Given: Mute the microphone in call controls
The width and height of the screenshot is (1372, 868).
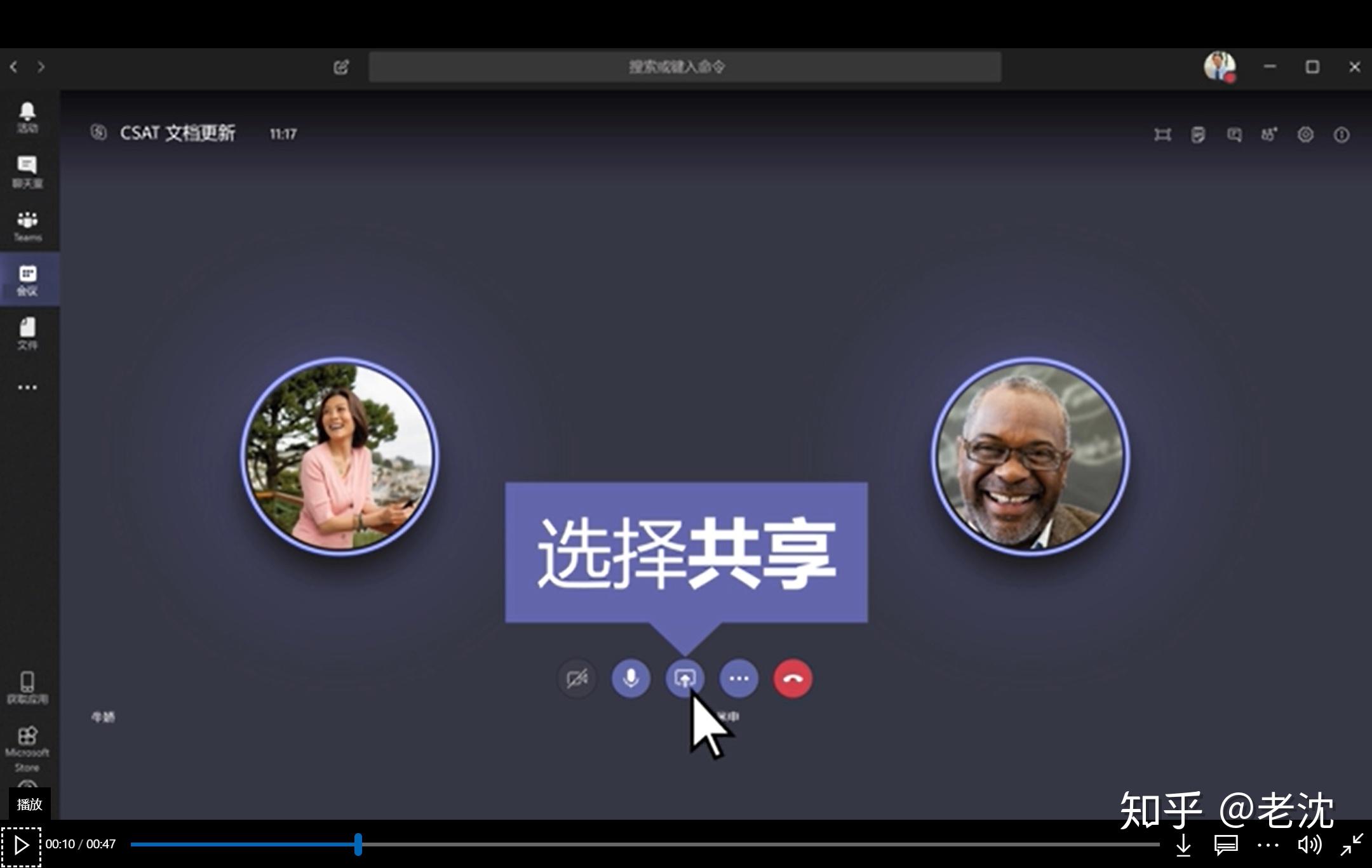Looking at the screenshot, I should tap(631, 679).
